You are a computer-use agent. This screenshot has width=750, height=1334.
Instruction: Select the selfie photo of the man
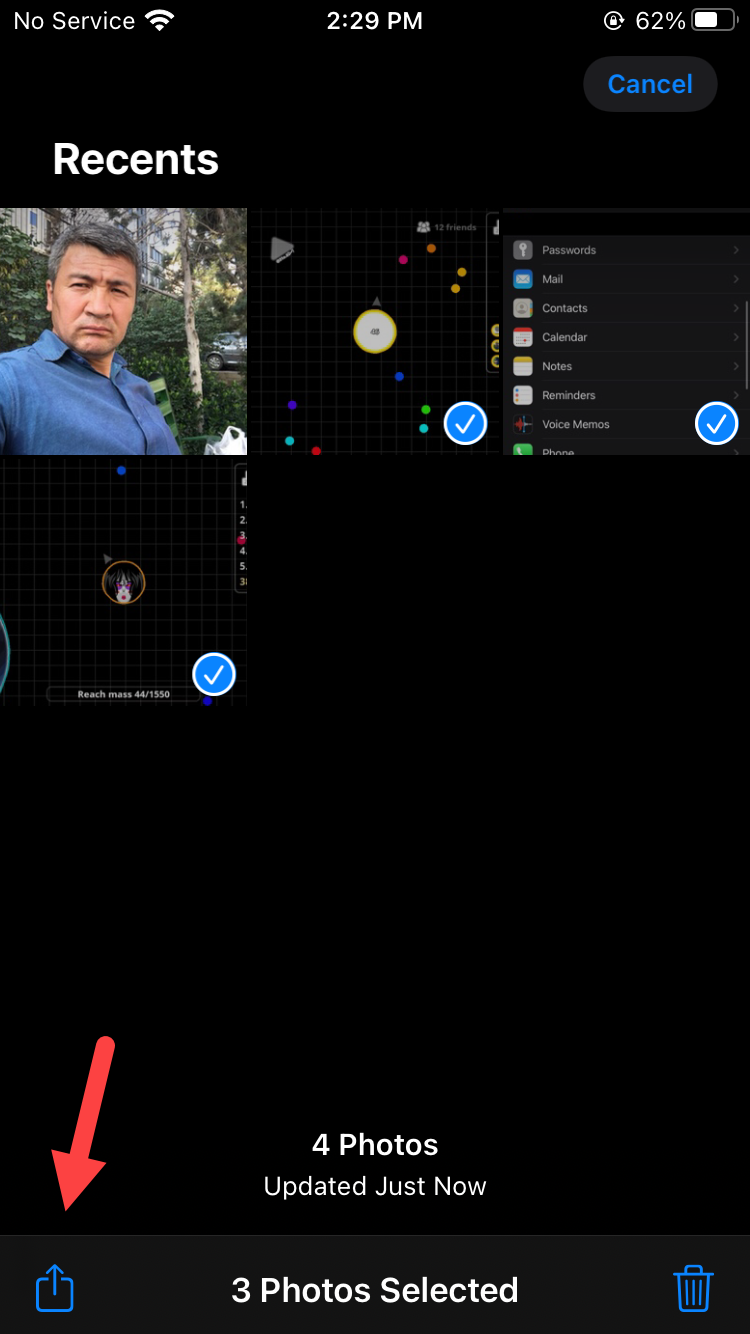[x=123, y=331]
